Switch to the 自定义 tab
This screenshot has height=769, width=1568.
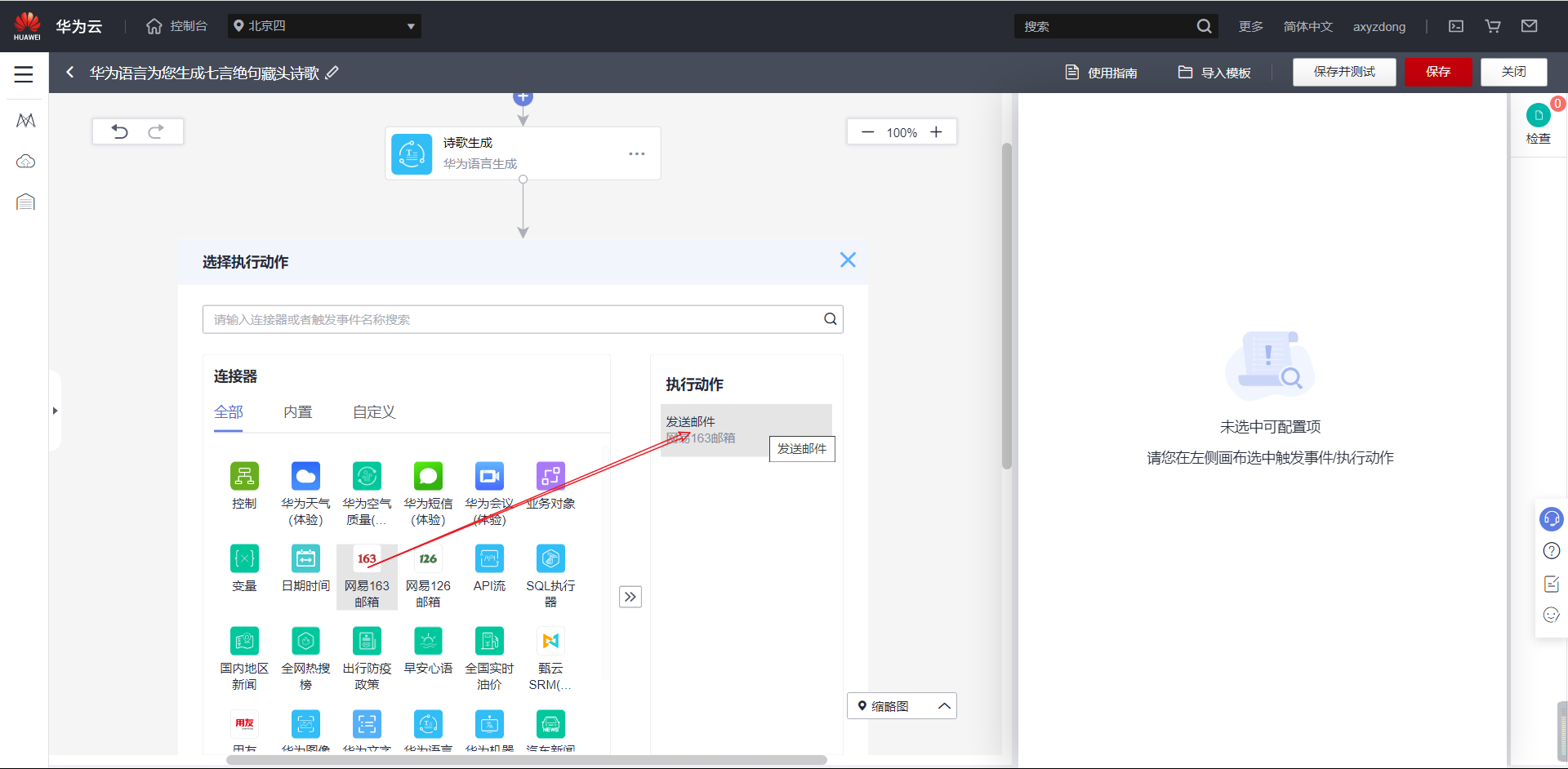[374, 412]
